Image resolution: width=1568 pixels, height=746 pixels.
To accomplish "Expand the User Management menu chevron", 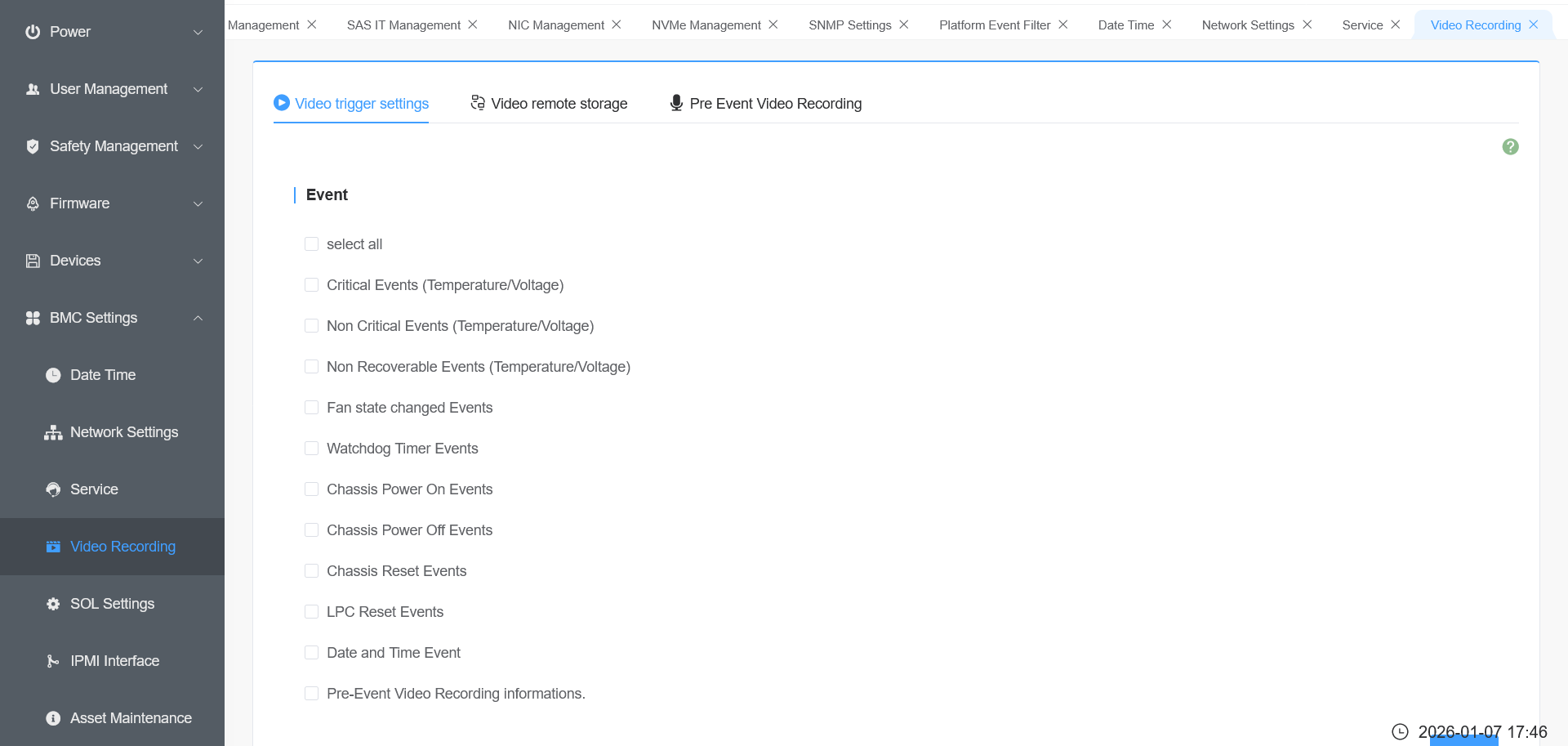I will (x=198, y=89).
